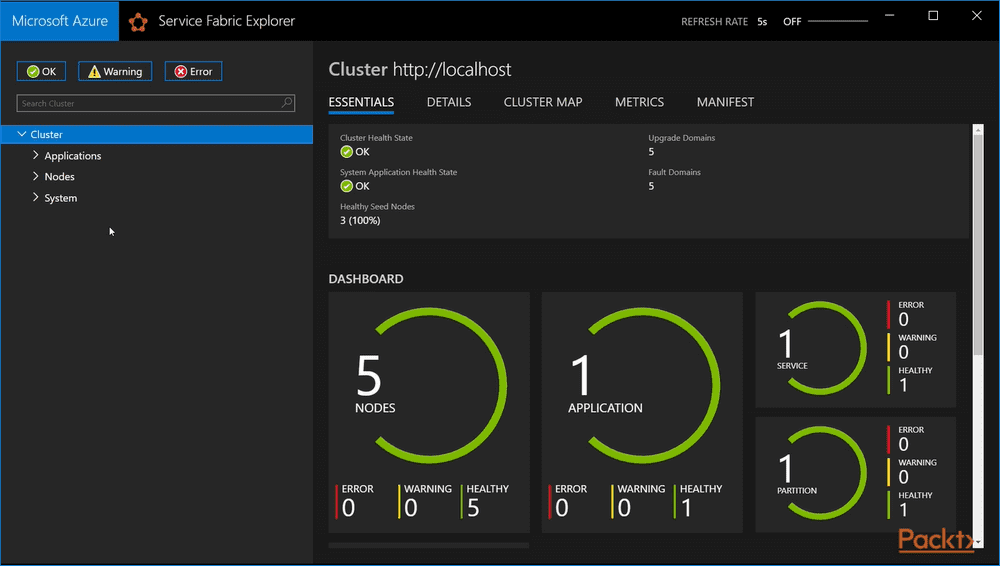The width and height of the screenshot is (1000, 566).
Task: Click the OFF refresh rate label
Action: [x=792, y=22]
